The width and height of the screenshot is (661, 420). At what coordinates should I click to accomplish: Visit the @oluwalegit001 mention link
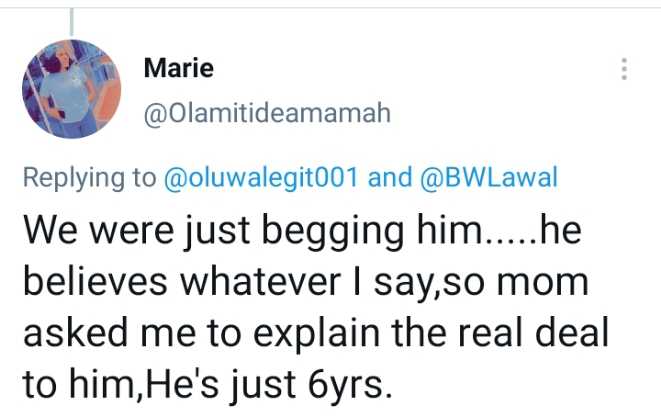tap(261, 178)
